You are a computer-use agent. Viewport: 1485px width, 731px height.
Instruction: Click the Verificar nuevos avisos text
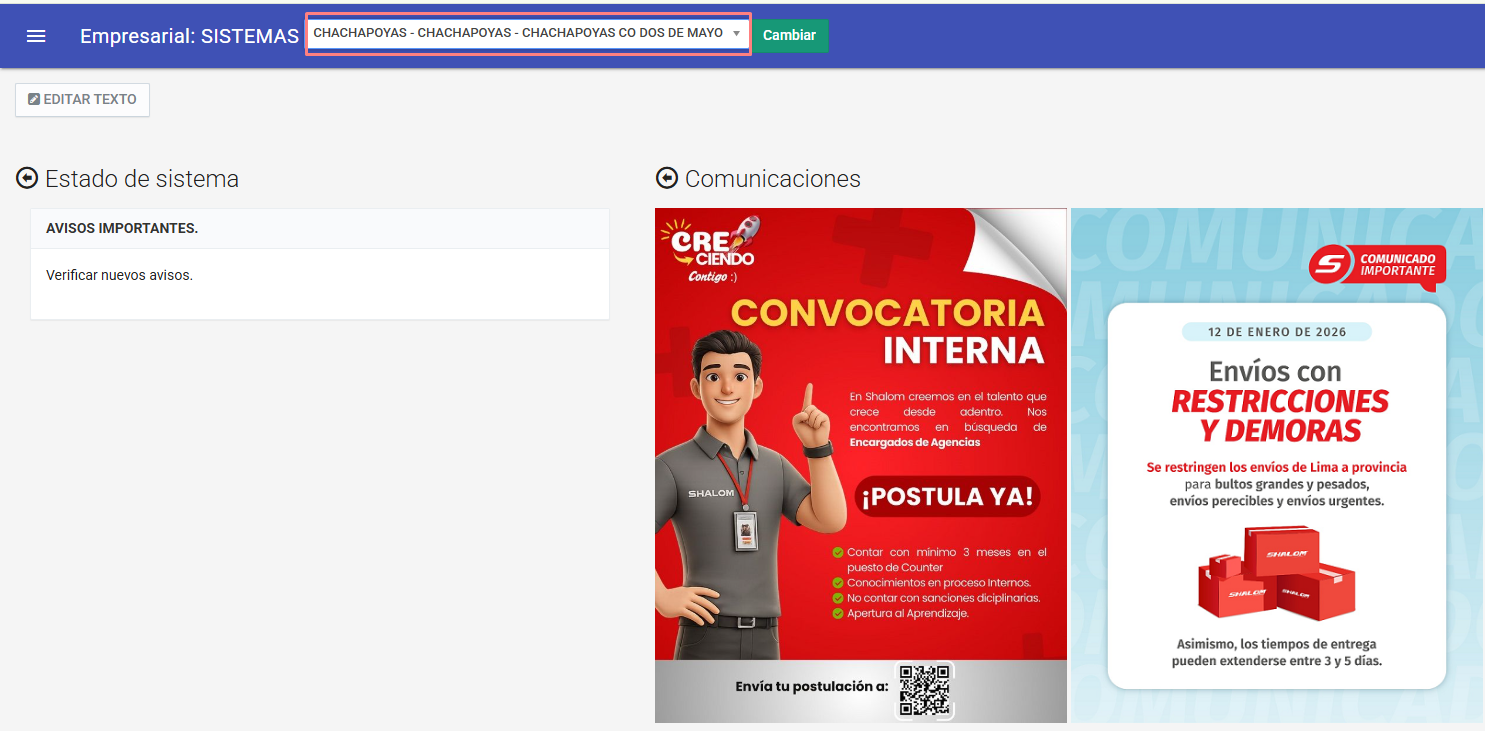[119, 275]
